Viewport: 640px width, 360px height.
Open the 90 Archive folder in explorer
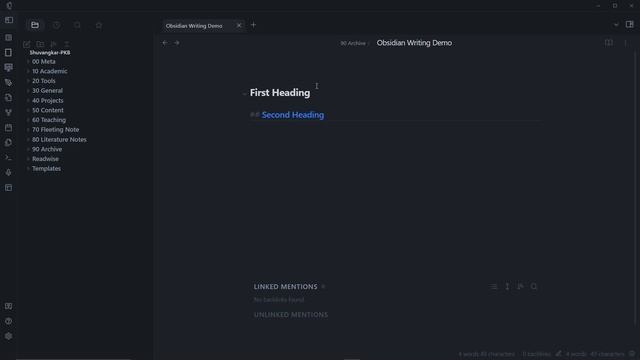click(x=47, y=149)
